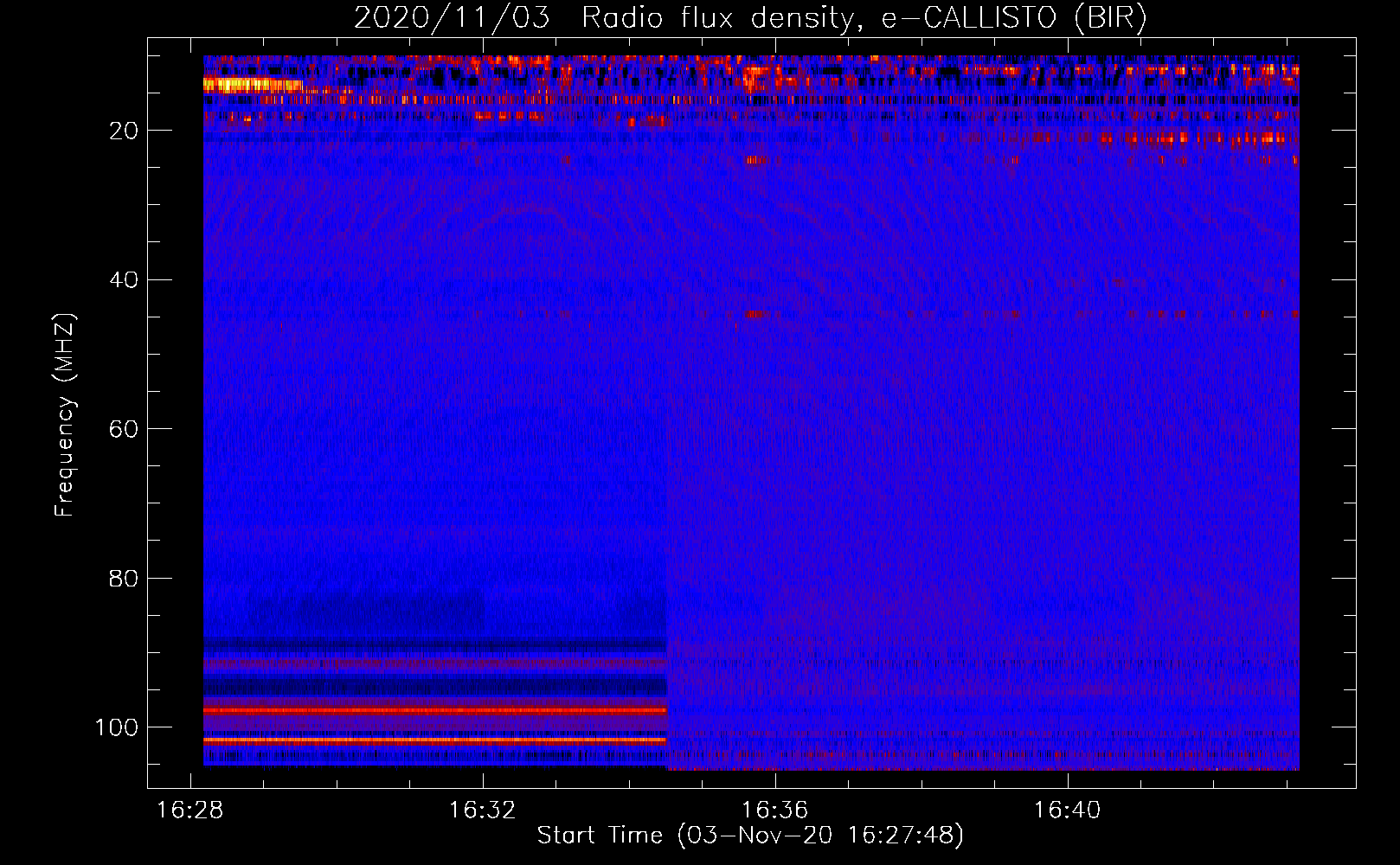Viewport: 1400px width, 865px height.
Task: Click the 'Frequency (MHZ)' axis label
Action: [65, 415]
